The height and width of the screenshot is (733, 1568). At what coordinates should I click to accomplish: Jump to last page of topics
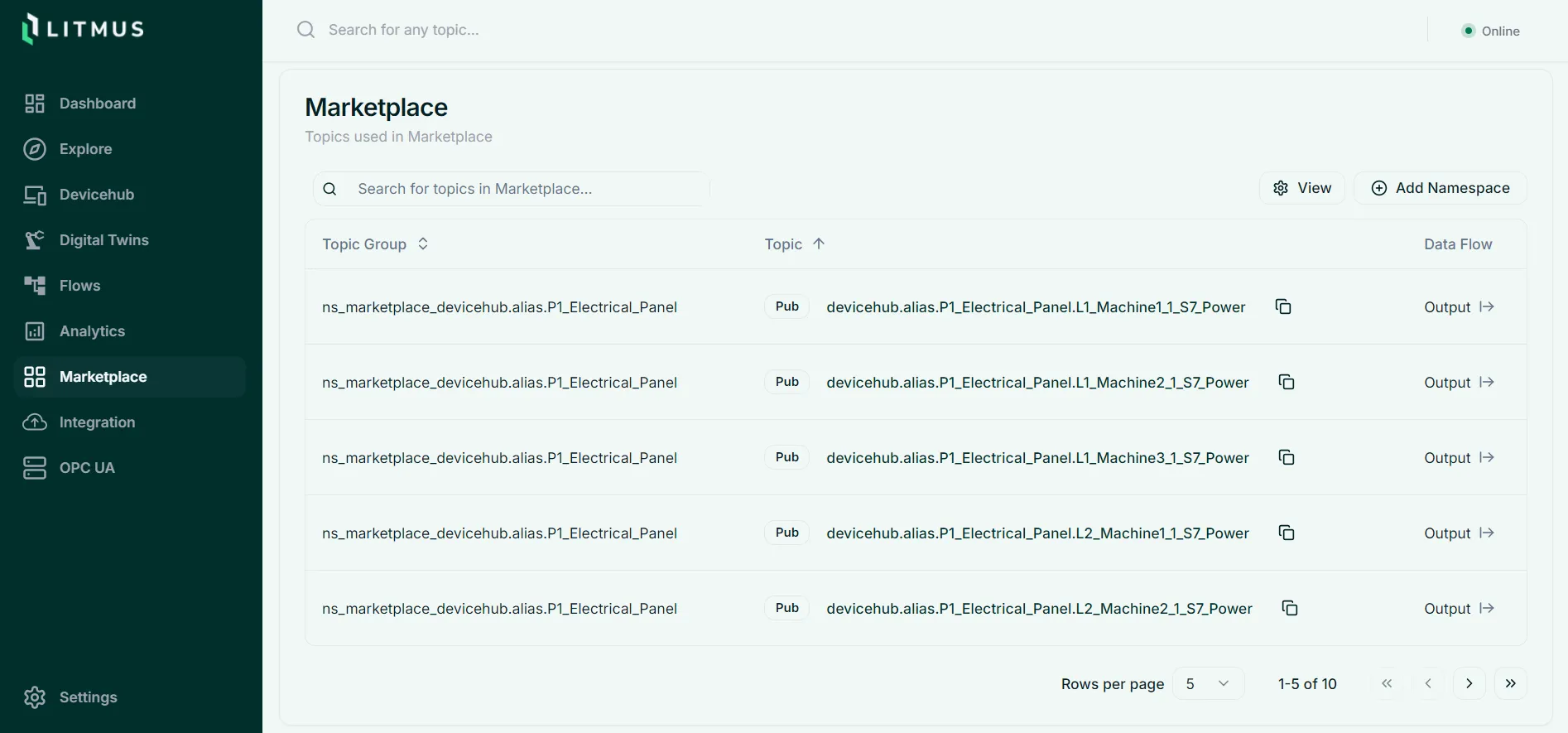point(1511,684)
